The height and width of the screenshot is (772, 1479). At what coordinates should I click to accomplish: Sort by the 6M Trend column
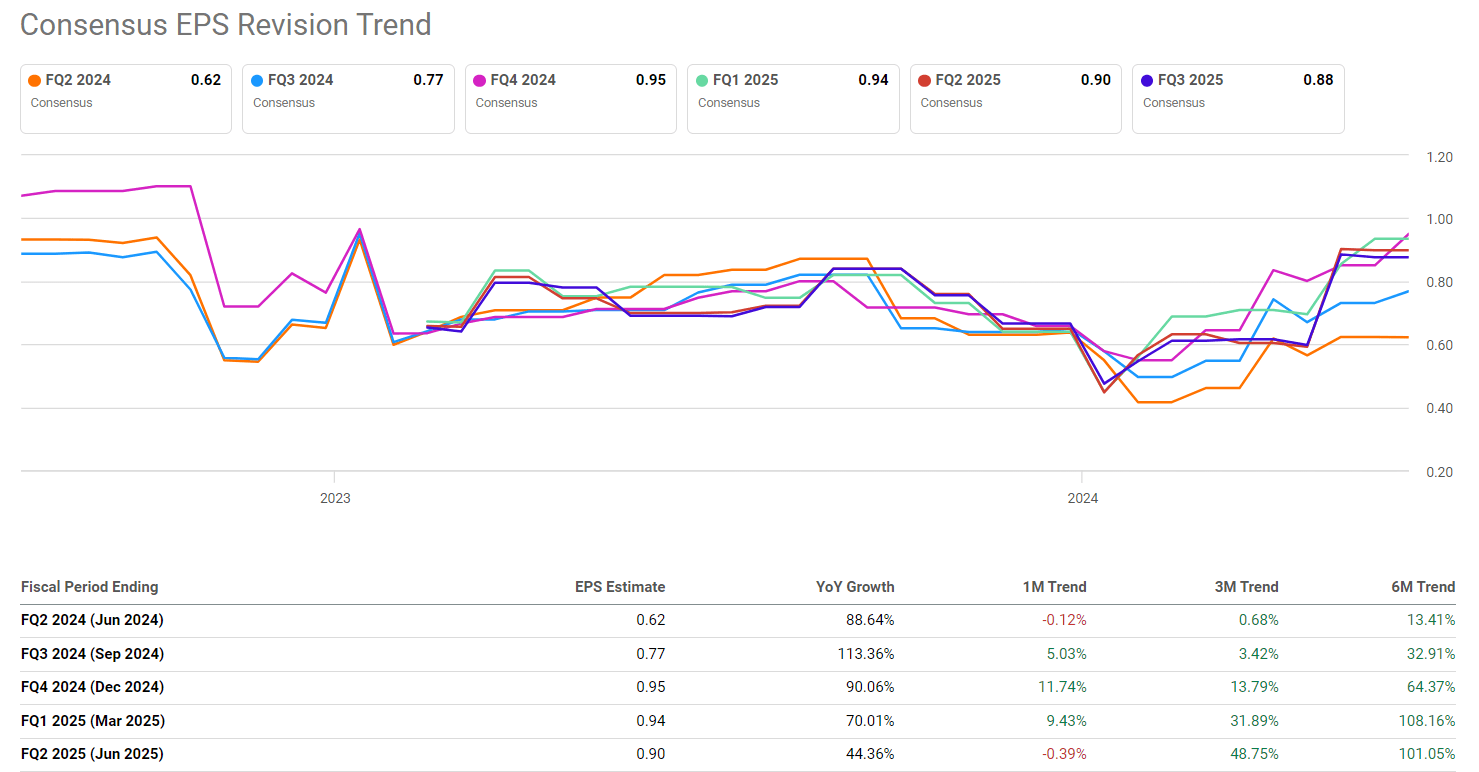click(x=1422, y=587)
